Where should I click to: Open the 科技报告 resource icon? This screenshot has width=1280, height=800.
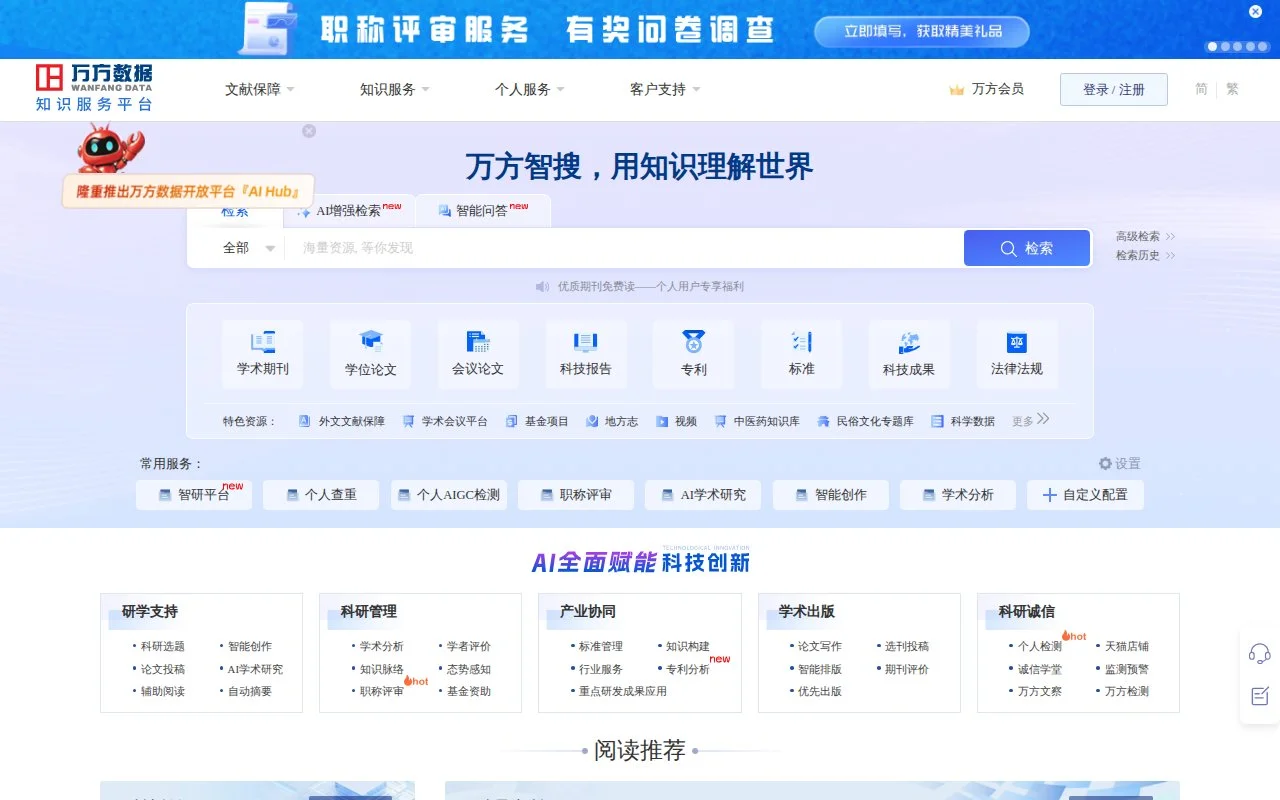coord(586,354)
